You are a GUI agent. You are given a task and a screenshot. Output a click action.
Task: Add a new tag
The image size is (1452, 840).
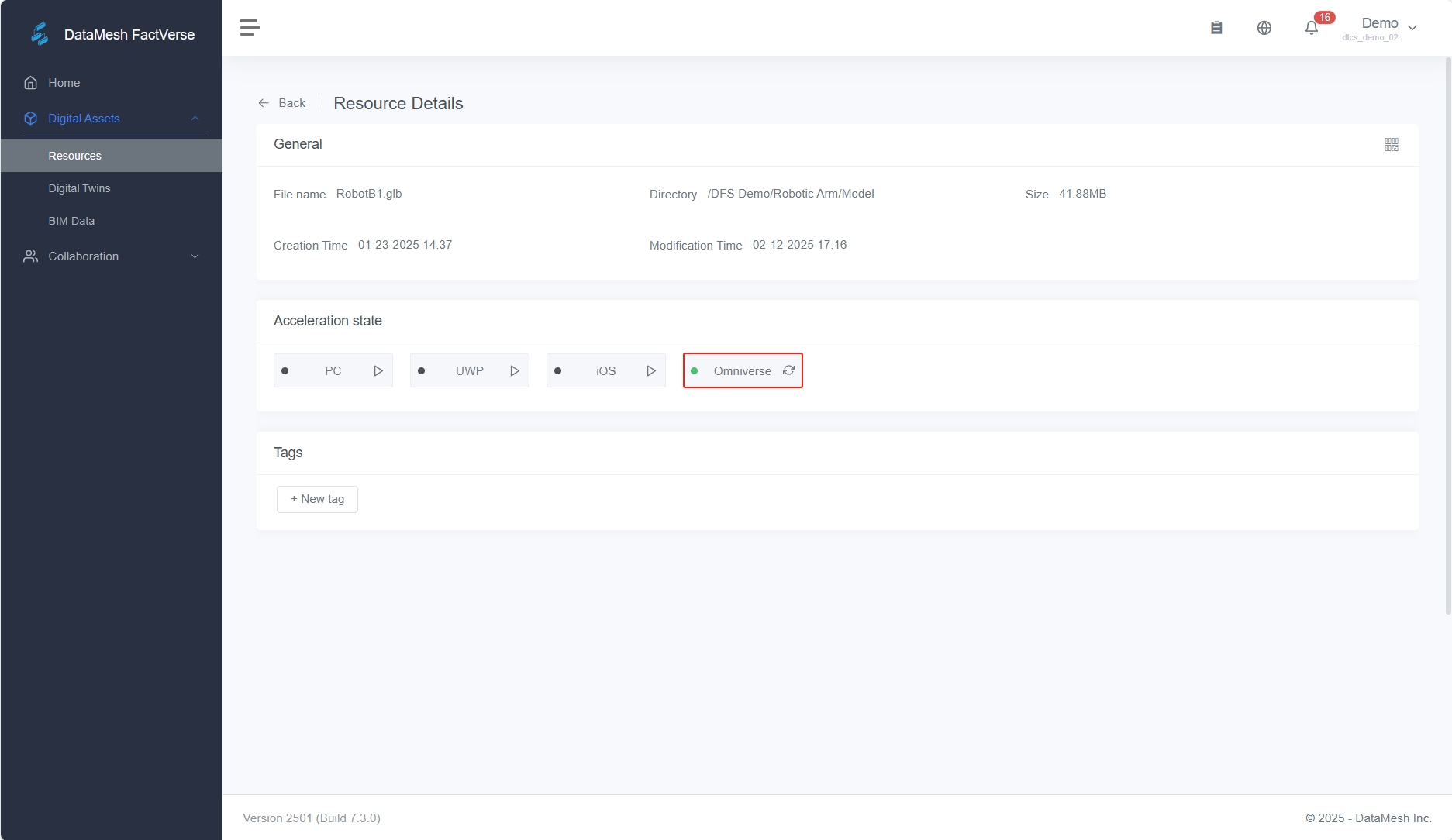click(x=317, y=499)
